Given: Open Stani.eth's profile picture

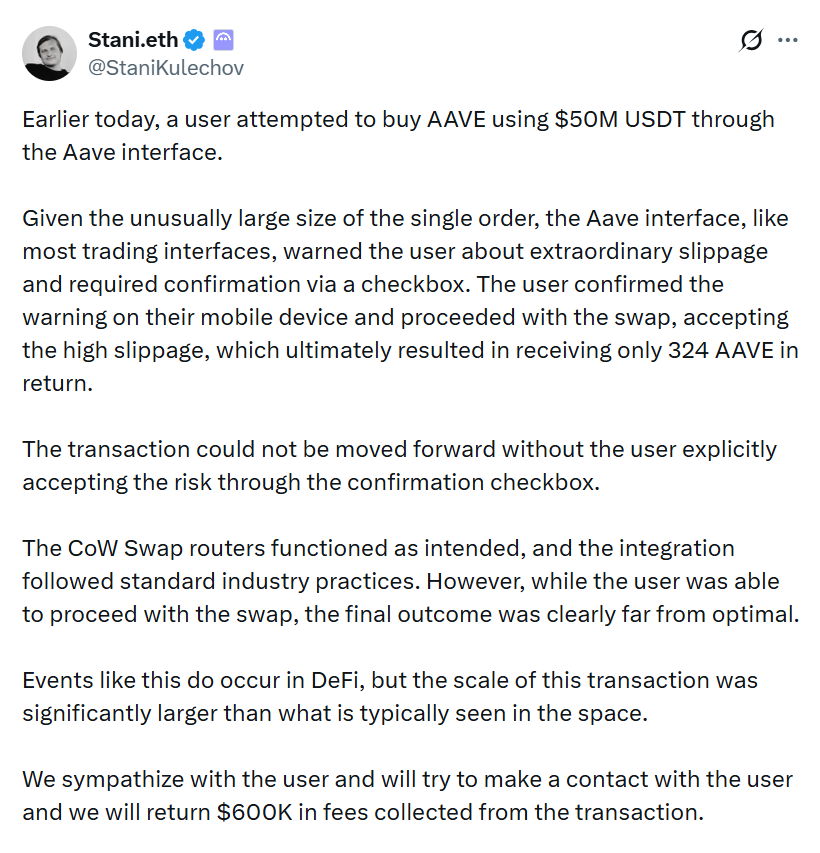Looking at the screenshot, I should click(x=49, y=53).
